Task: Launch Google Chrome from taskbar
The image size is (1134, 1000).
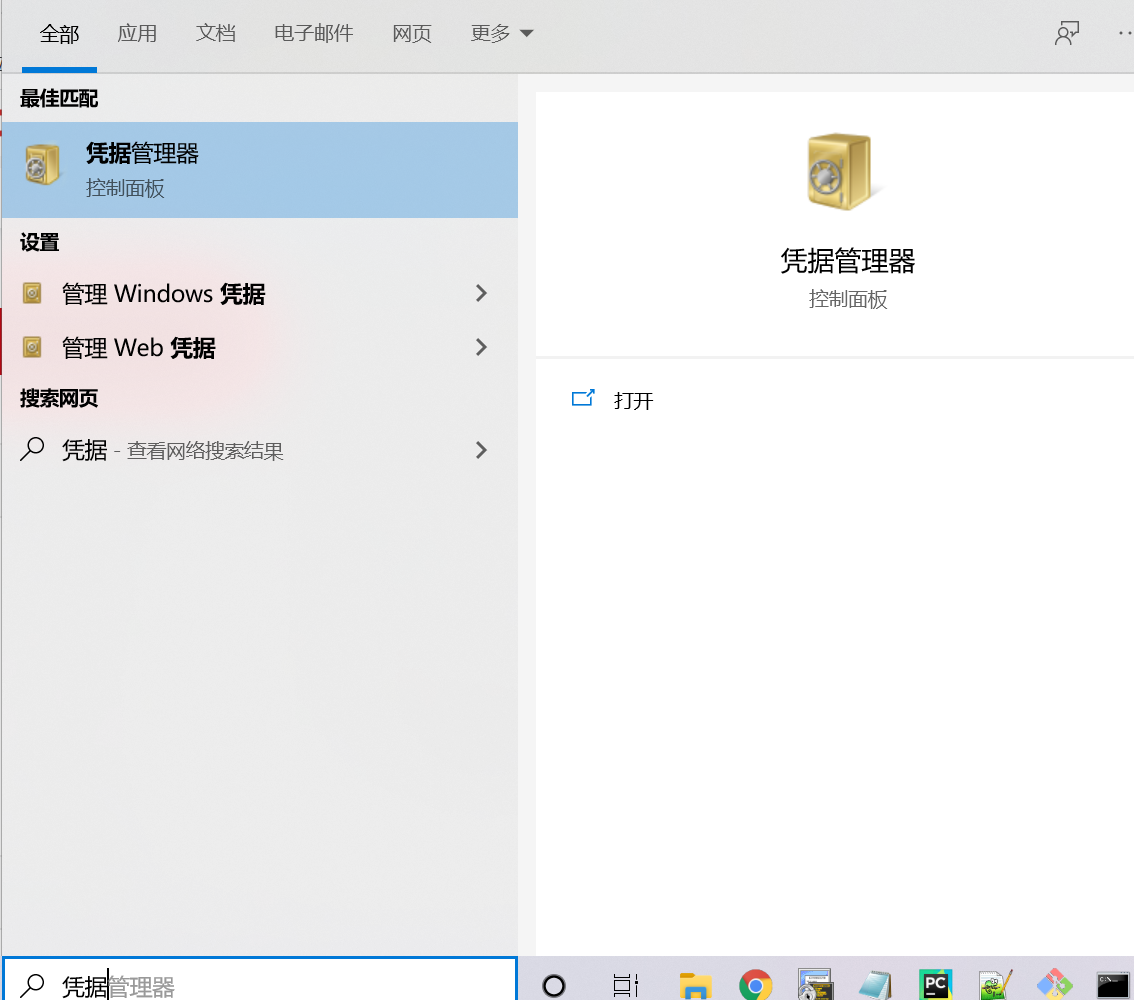Action: (x=756, y=985)
